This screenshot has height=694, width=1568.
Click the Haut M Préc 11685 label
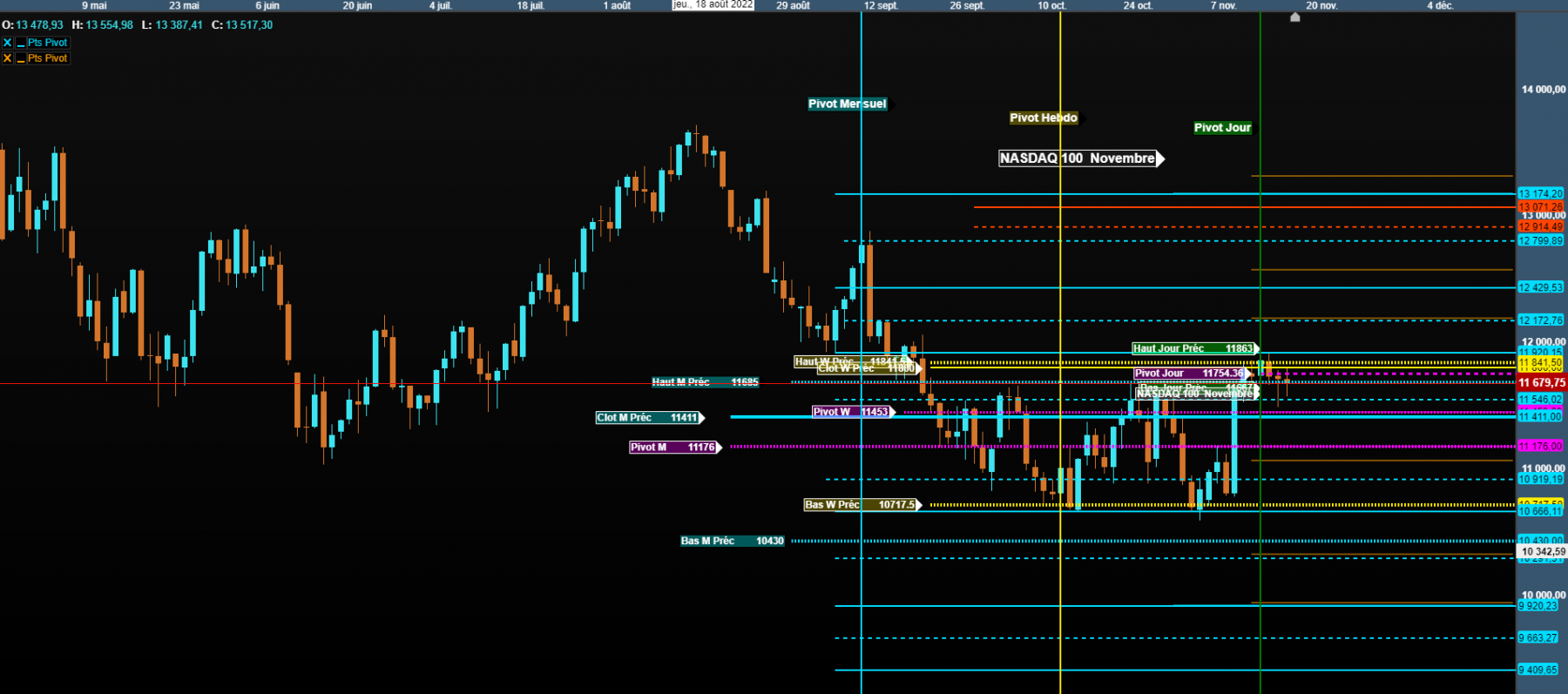706,382
